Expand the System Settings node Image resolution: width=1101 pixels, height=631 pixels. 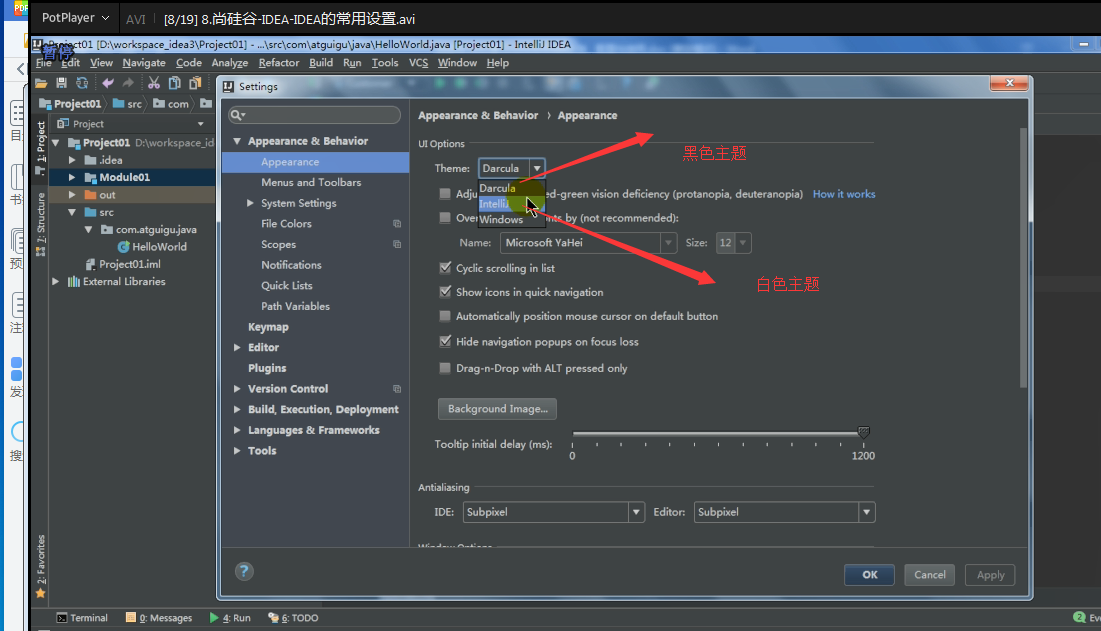[250, 203]
